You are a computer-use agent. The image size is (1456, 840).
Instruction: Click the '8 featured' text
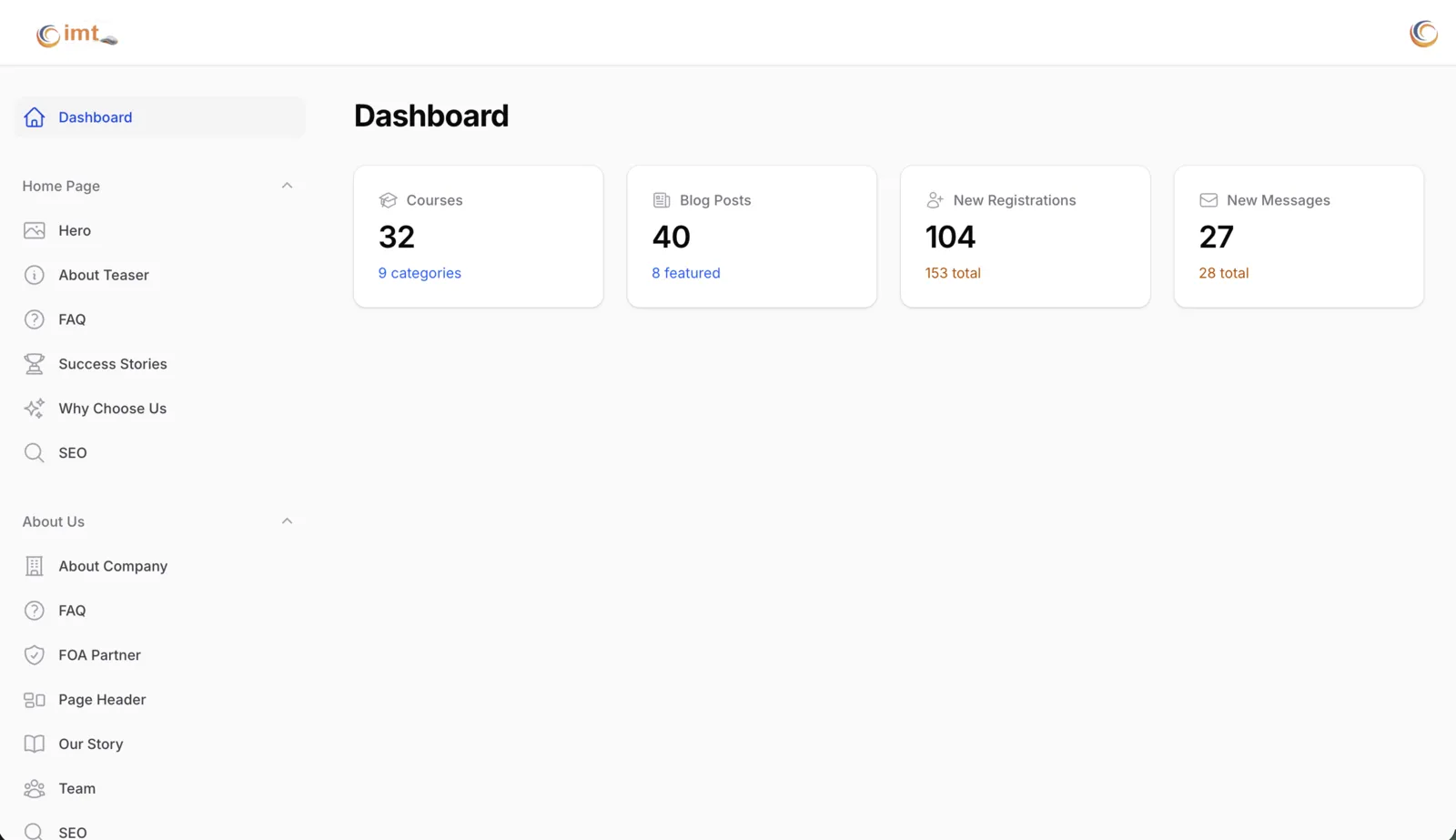(686, 273)
